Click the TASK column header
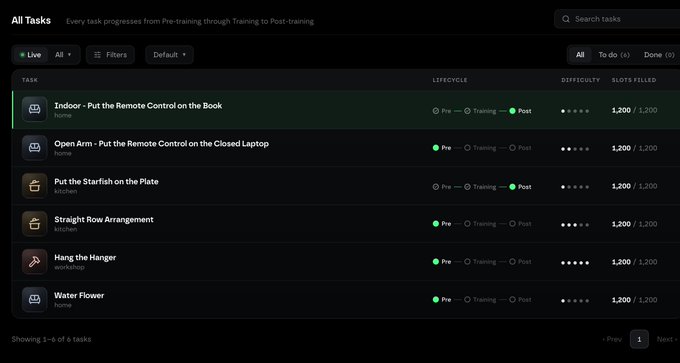Image resolution: width=680 pixels, height=363 pixels. [x=30, y=80]
